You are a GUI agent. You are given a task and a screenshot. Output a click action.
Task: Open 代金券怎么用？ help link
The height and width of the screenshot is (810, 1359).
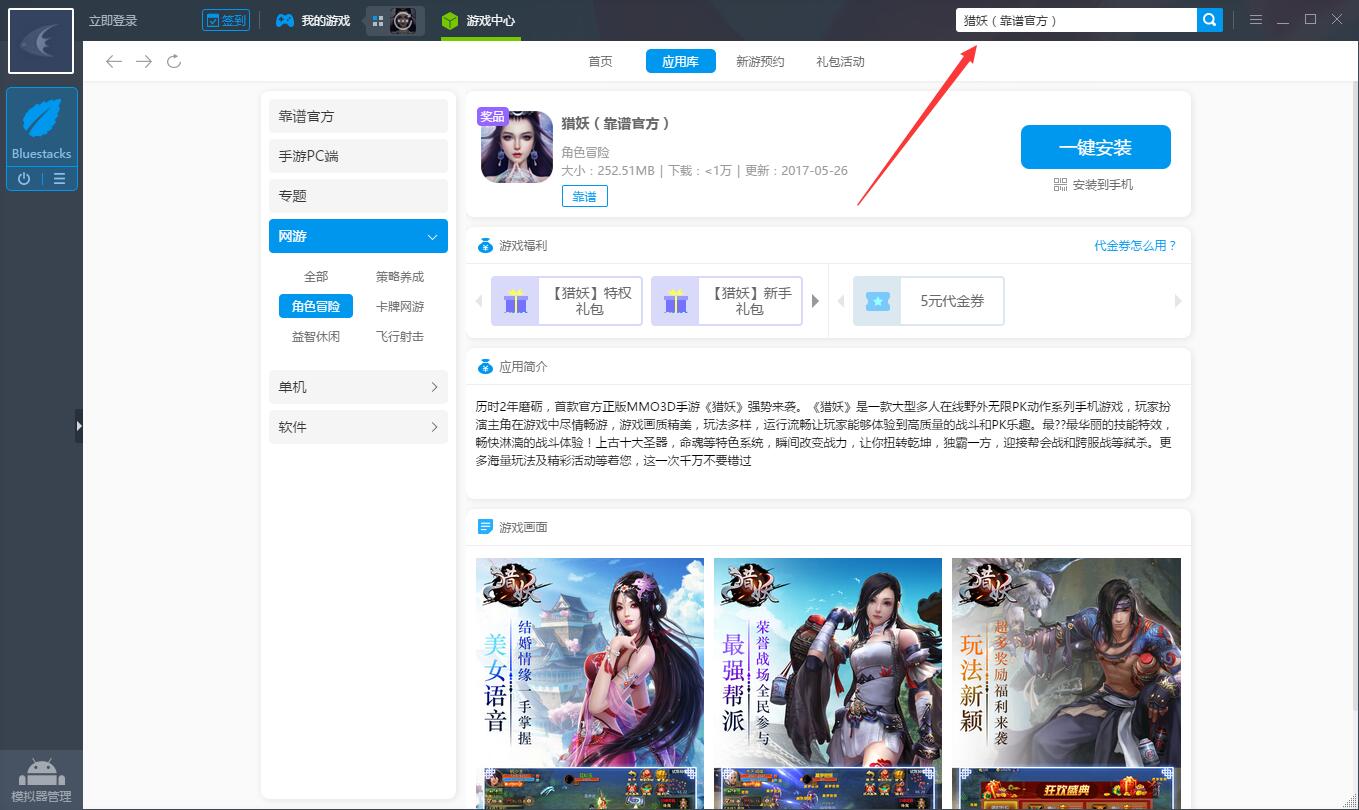click(x=1136, y=246)
